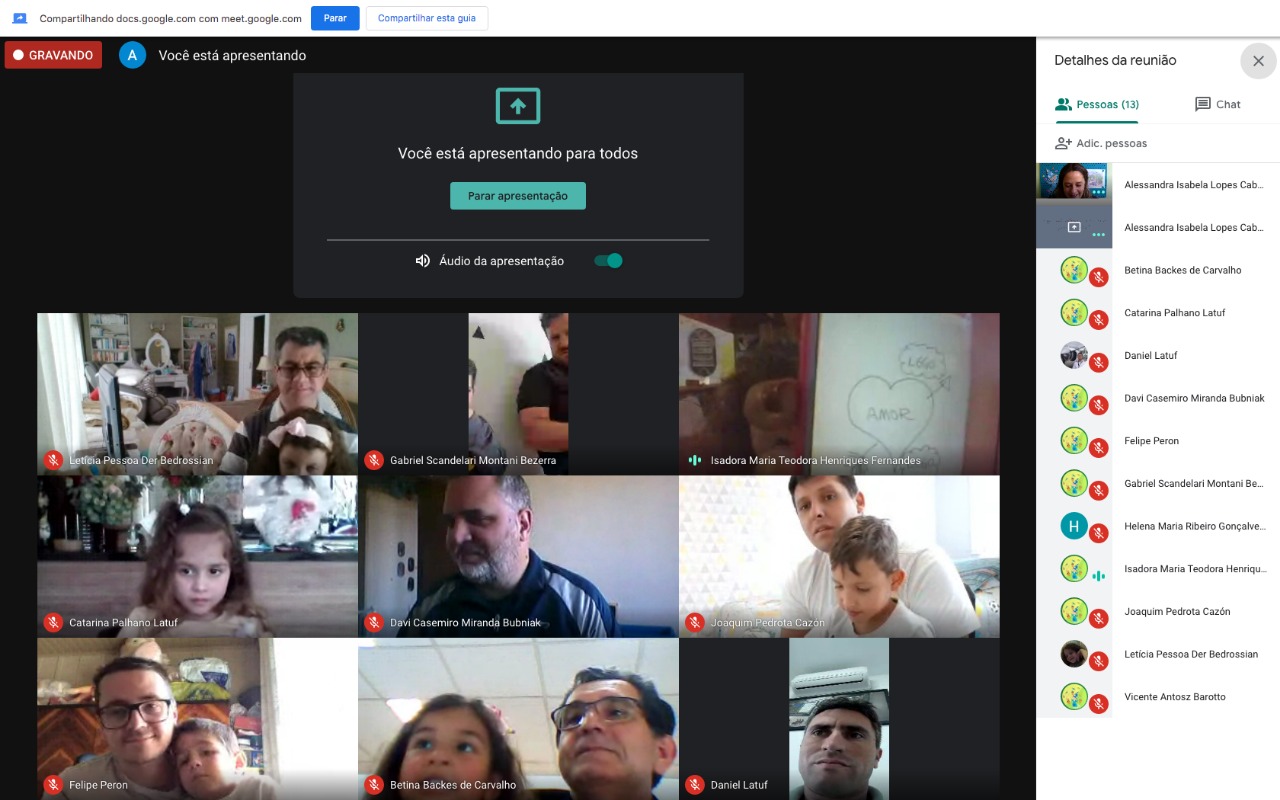
Task: Click muted mic badge on Davi Casemiro's video tile
Action: (374, 622)
